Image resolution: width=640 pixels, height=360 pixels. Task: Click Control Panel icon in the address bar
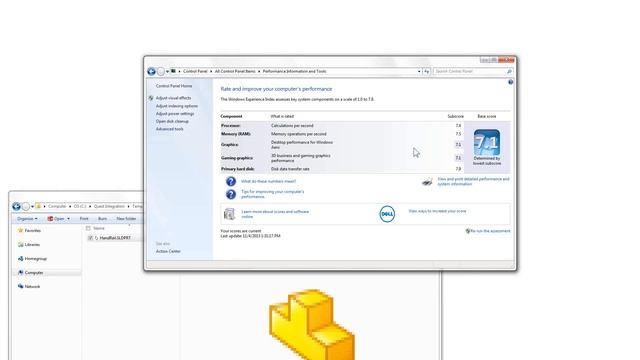point(173,71)
